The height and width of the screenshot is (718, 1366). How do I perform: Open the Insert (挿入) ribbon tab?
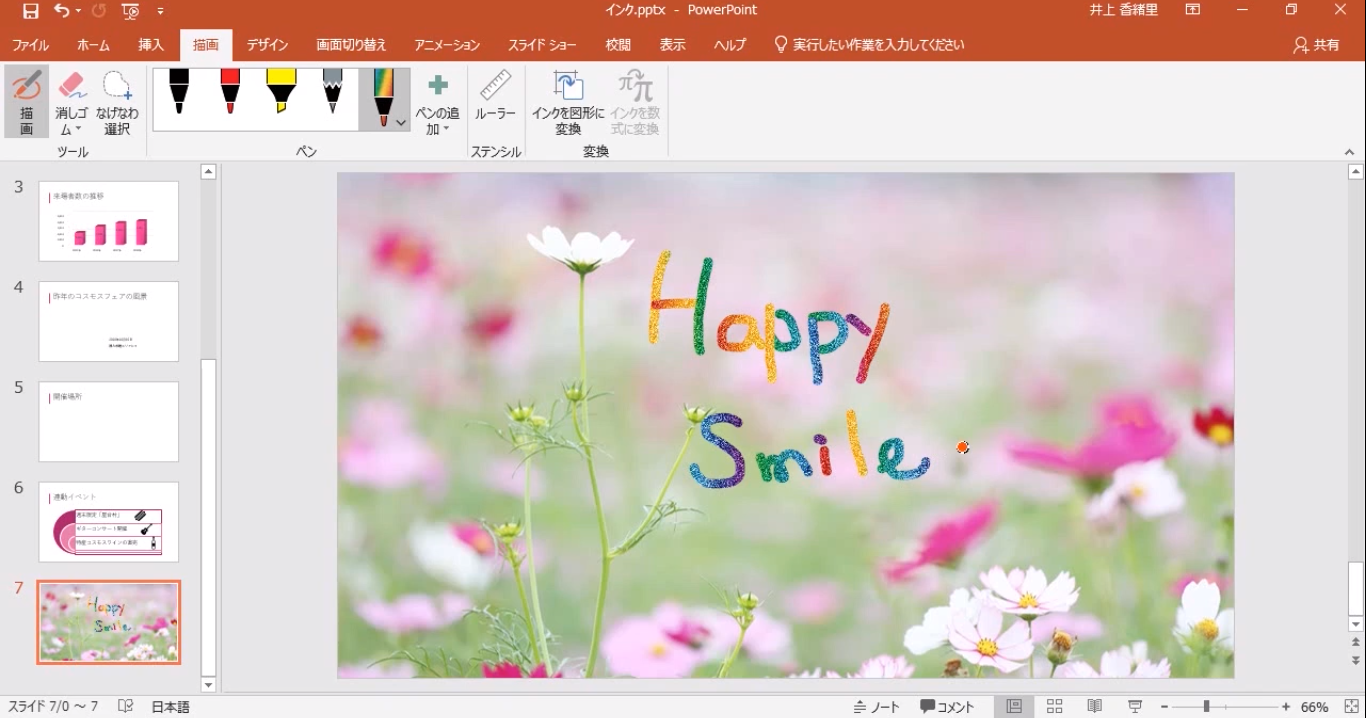151,45
